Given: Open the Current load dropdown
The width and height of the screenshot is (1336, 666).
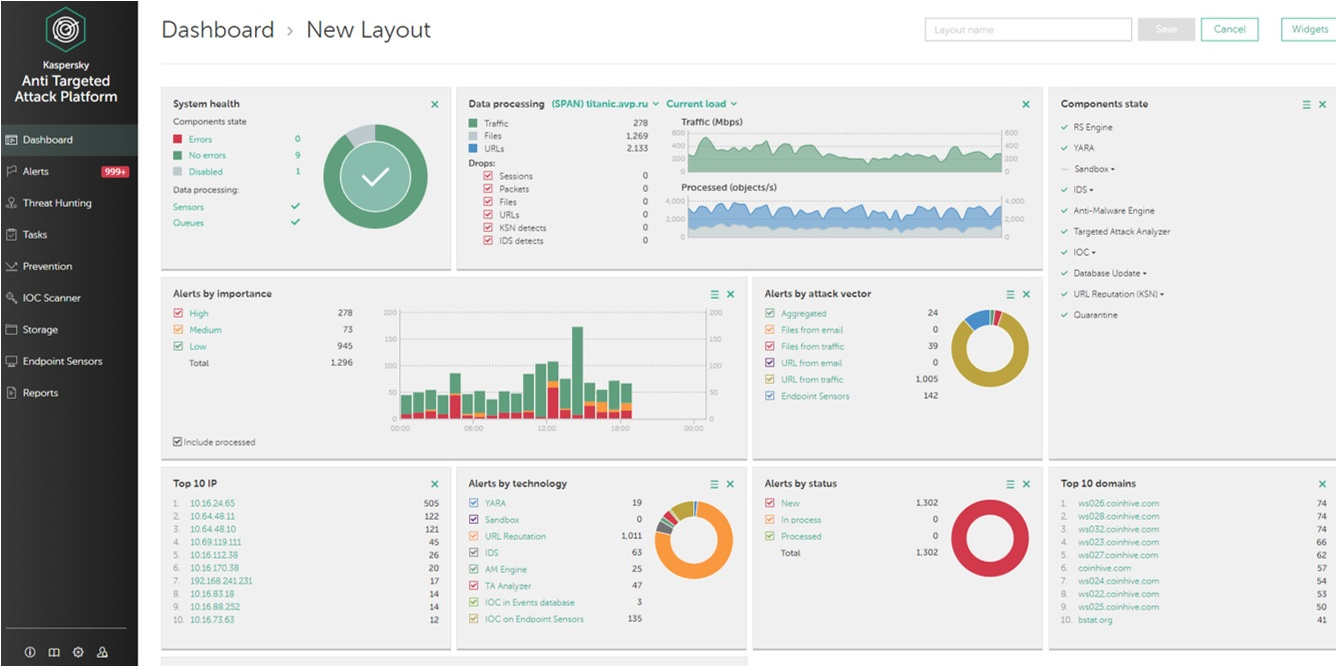Looking at the screenshot, I should 701,104.
